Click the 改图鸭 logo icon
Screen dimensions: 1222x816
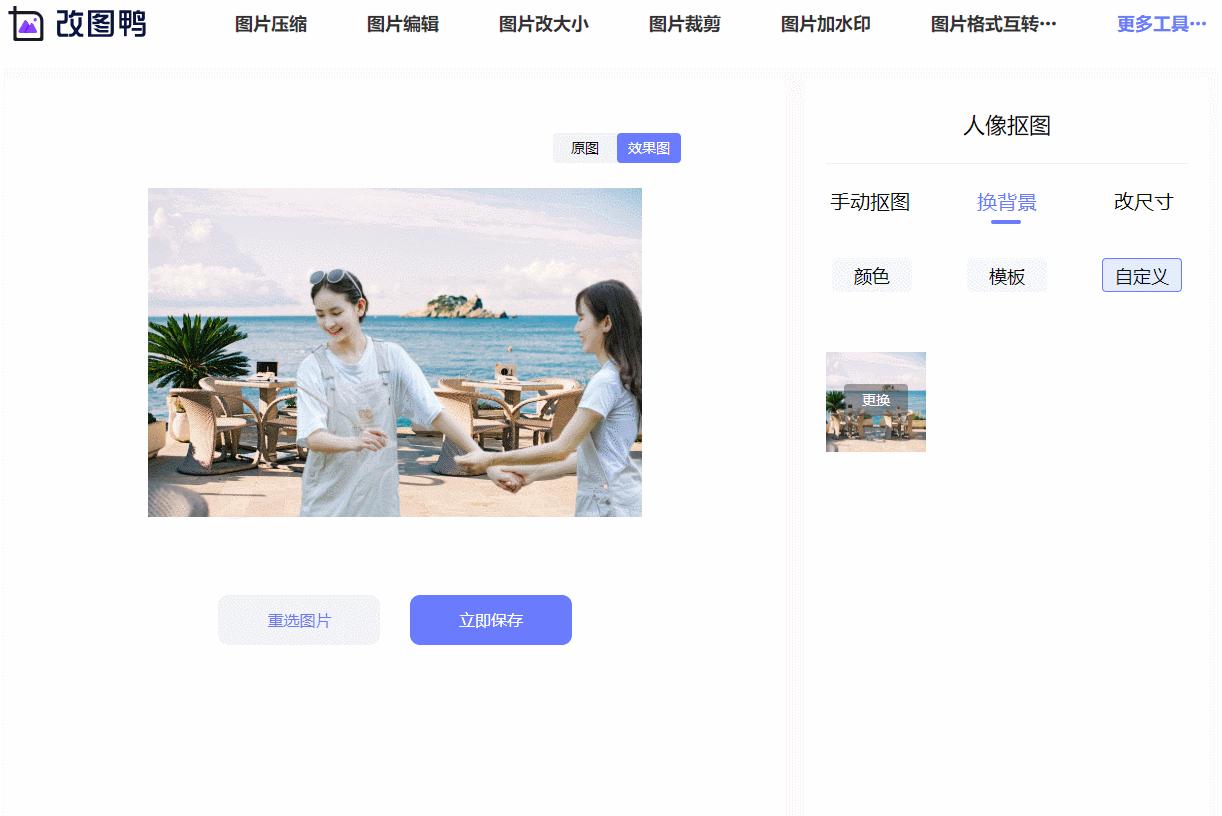pos(28,24)
